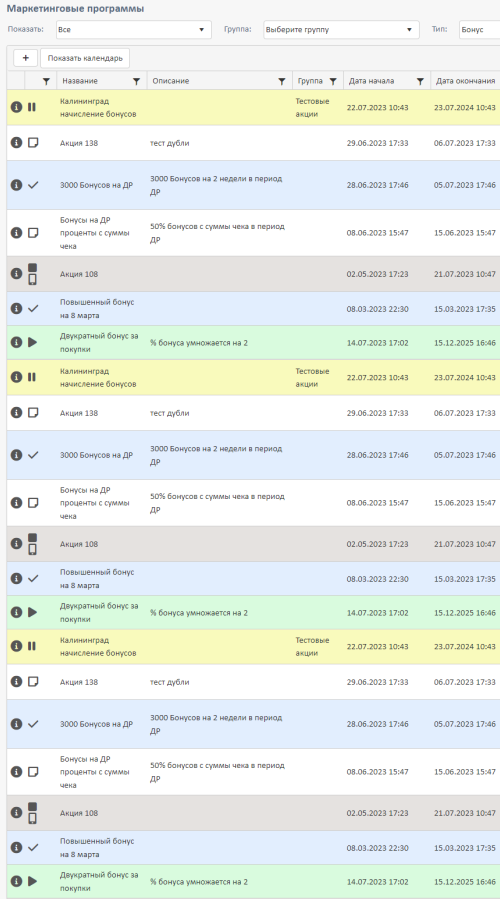Click the pause icon of the second Калининград row

[x=32, y=377]
